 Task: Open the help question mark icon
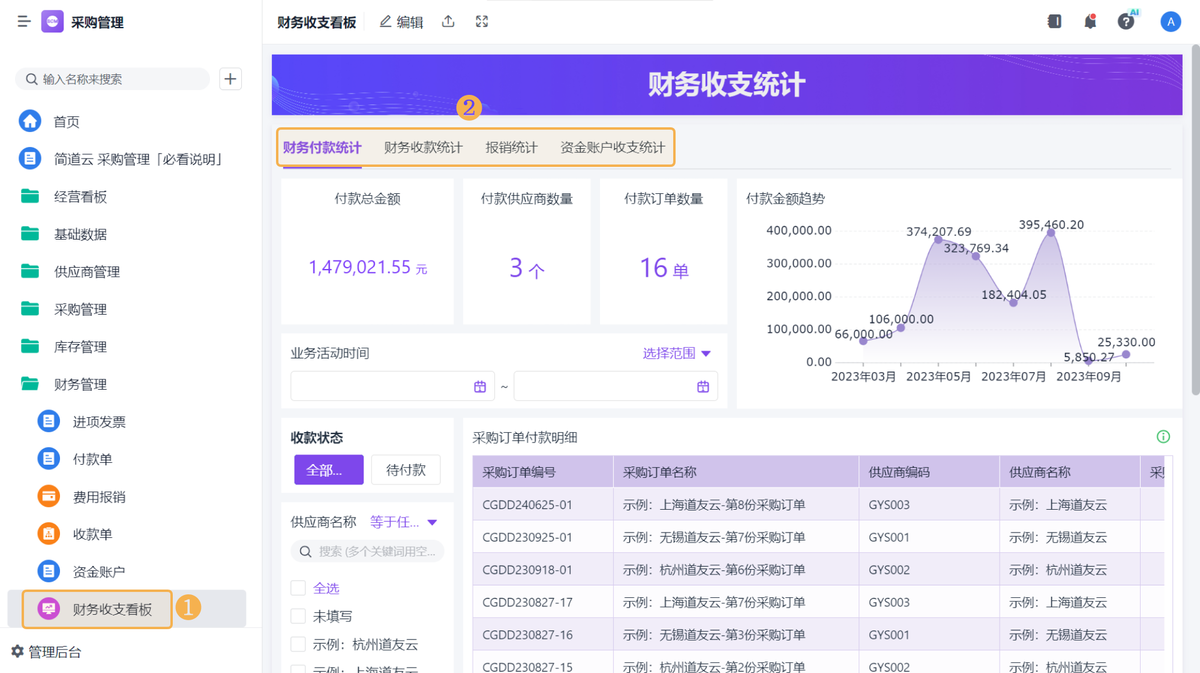click(1126, 22)
